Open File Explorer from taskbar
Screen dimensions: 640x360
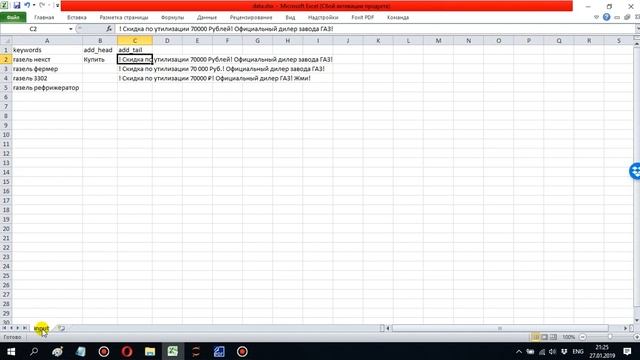pyautogui.click(x=150, y=351)
